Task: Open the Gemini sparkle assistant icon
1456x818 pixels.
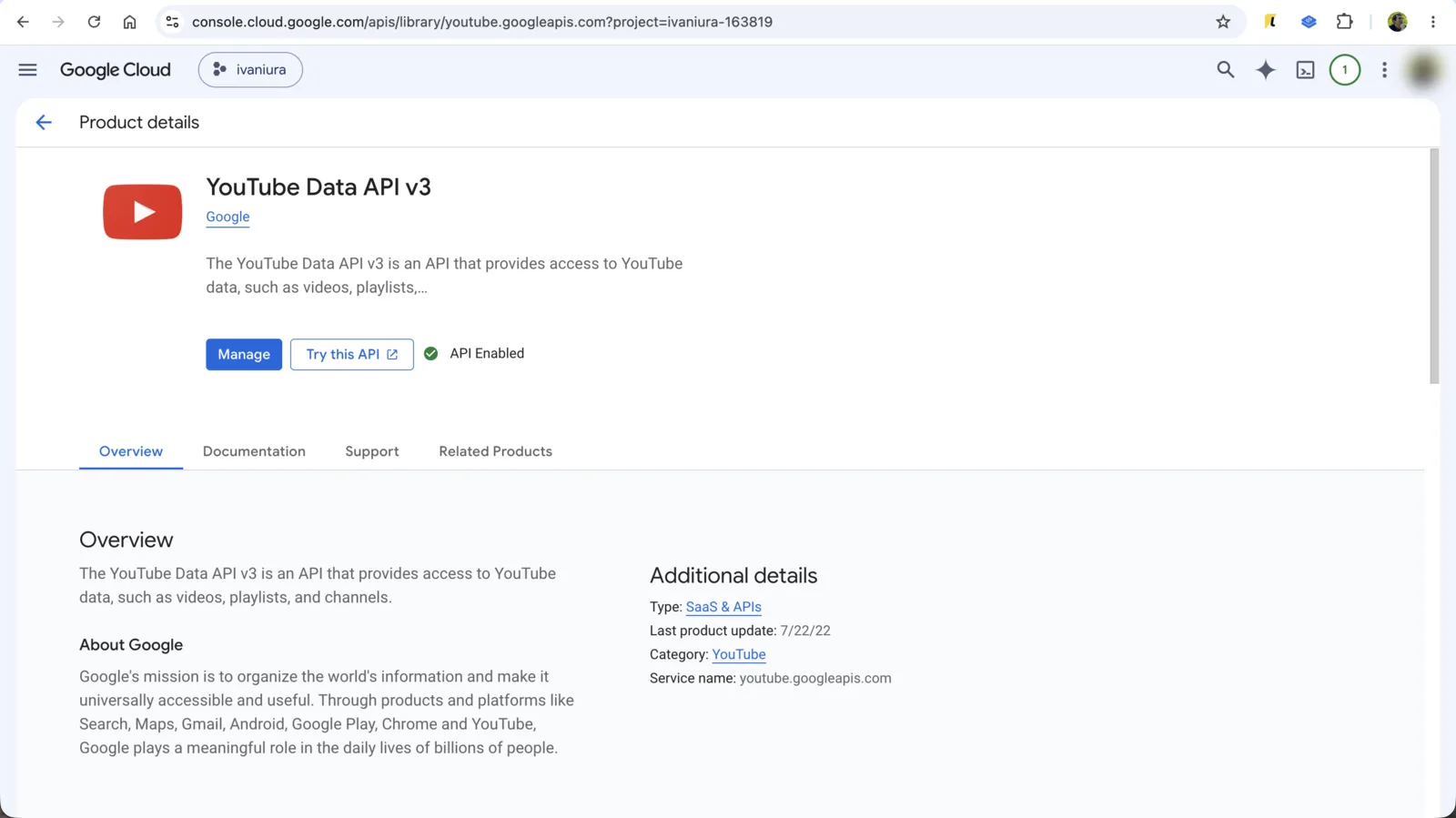Action: tap(1266, 70)
